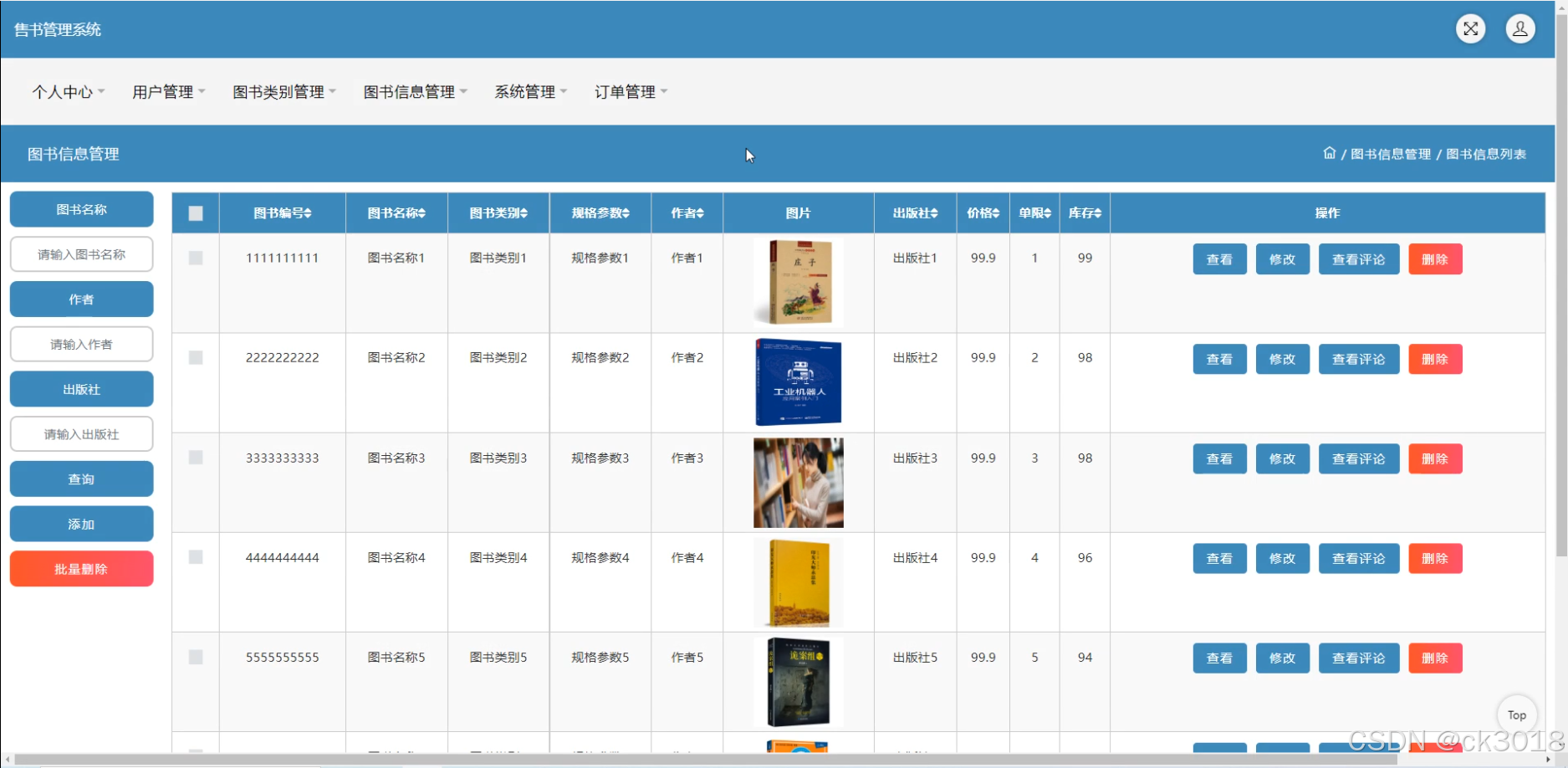Click 删除 for 图书名称4
1568x768 pixels.
(x=1435, y=558)
